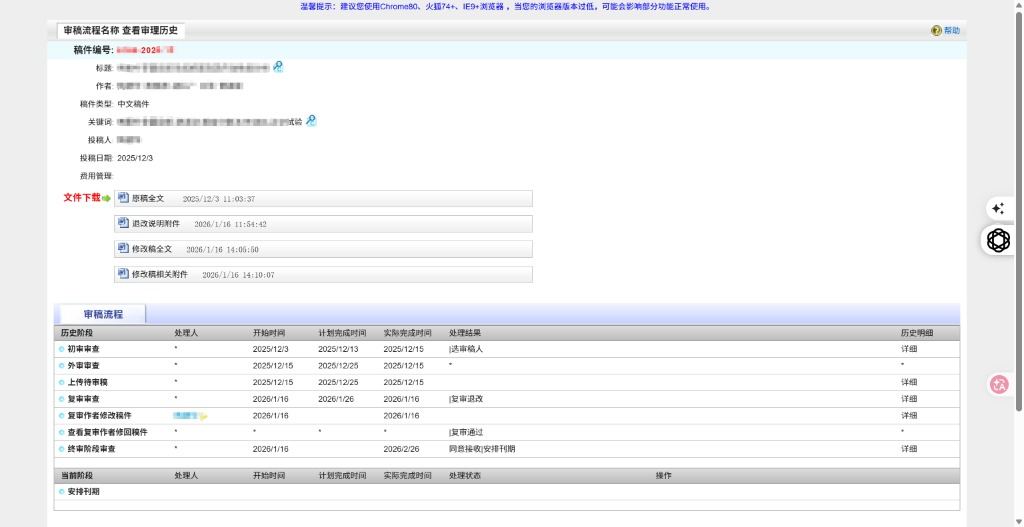Switch to the 审稿流程 tab
The width and height of the screenshot is (1024, 527).
(x=103, y=314)
